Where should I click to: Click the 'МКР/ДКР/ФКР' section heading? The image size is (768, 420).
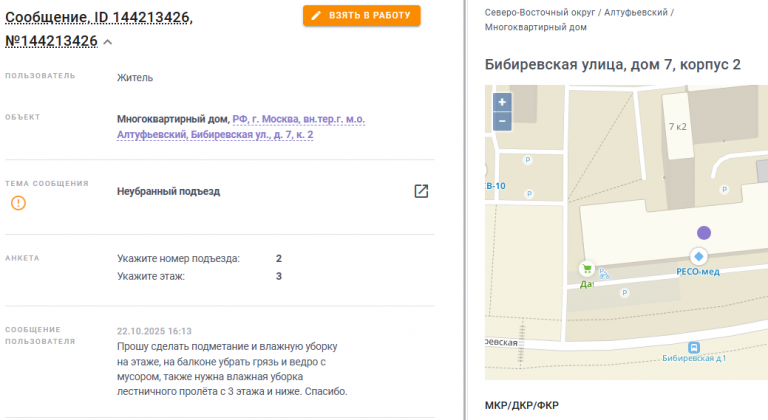click(x=522, y=405)
